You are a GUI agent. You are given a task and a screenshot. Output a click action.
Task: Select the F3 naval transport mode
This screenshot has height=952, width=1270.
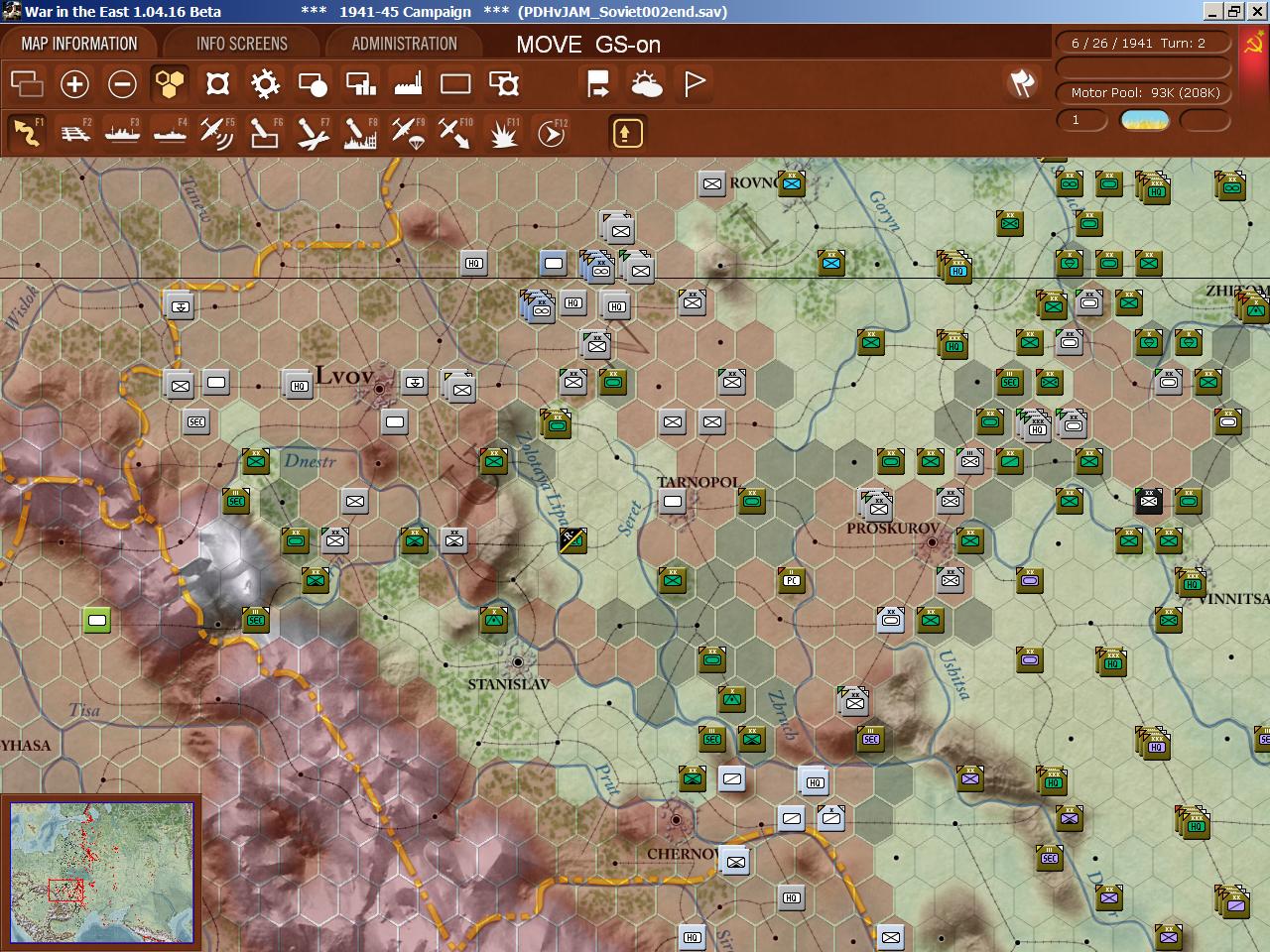[122, 133]
